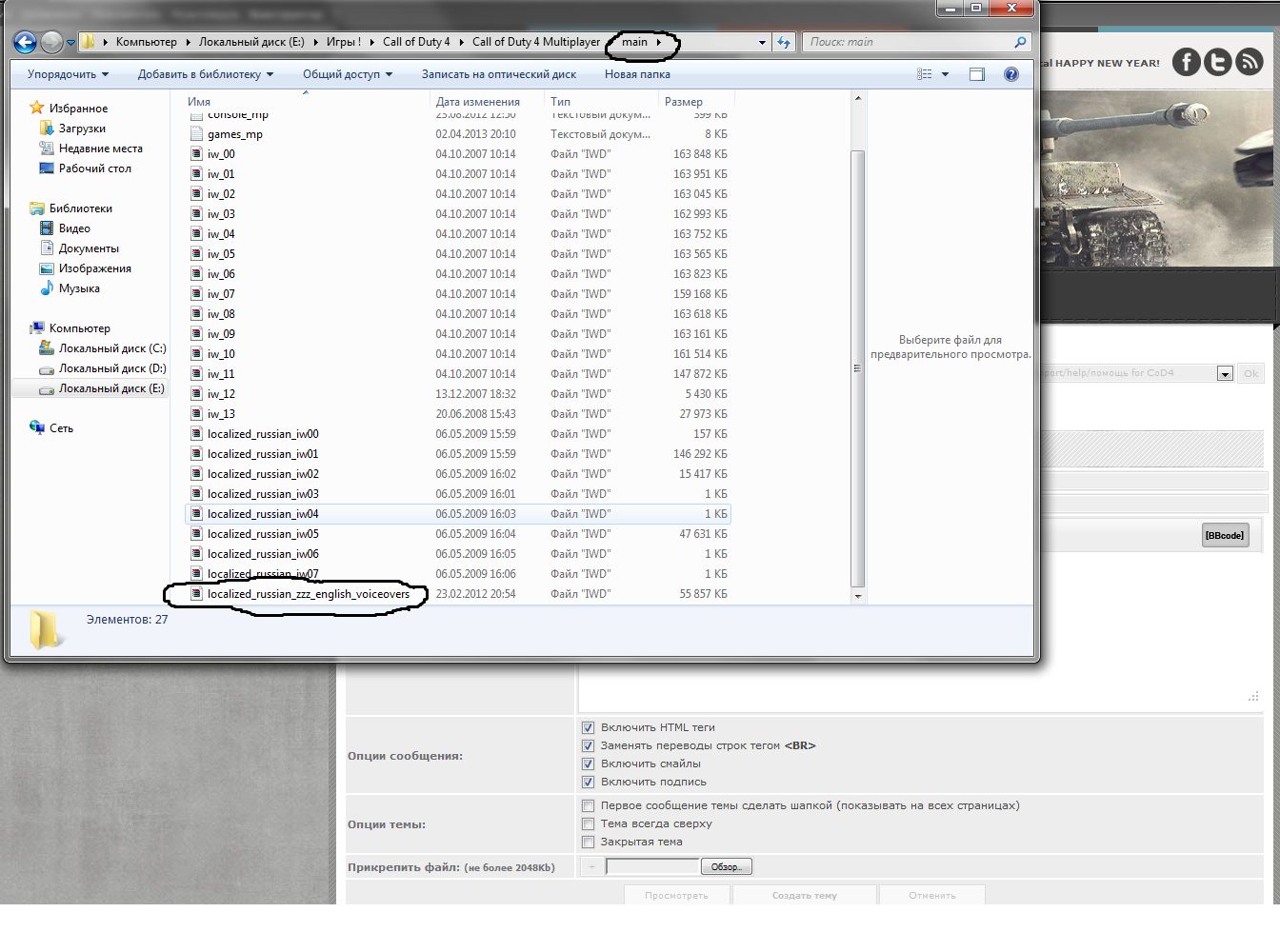Navigate to Call of Duty 4 breadcrumb
The height and width of the screenshot is (952, 1280).
coord(416,42)
